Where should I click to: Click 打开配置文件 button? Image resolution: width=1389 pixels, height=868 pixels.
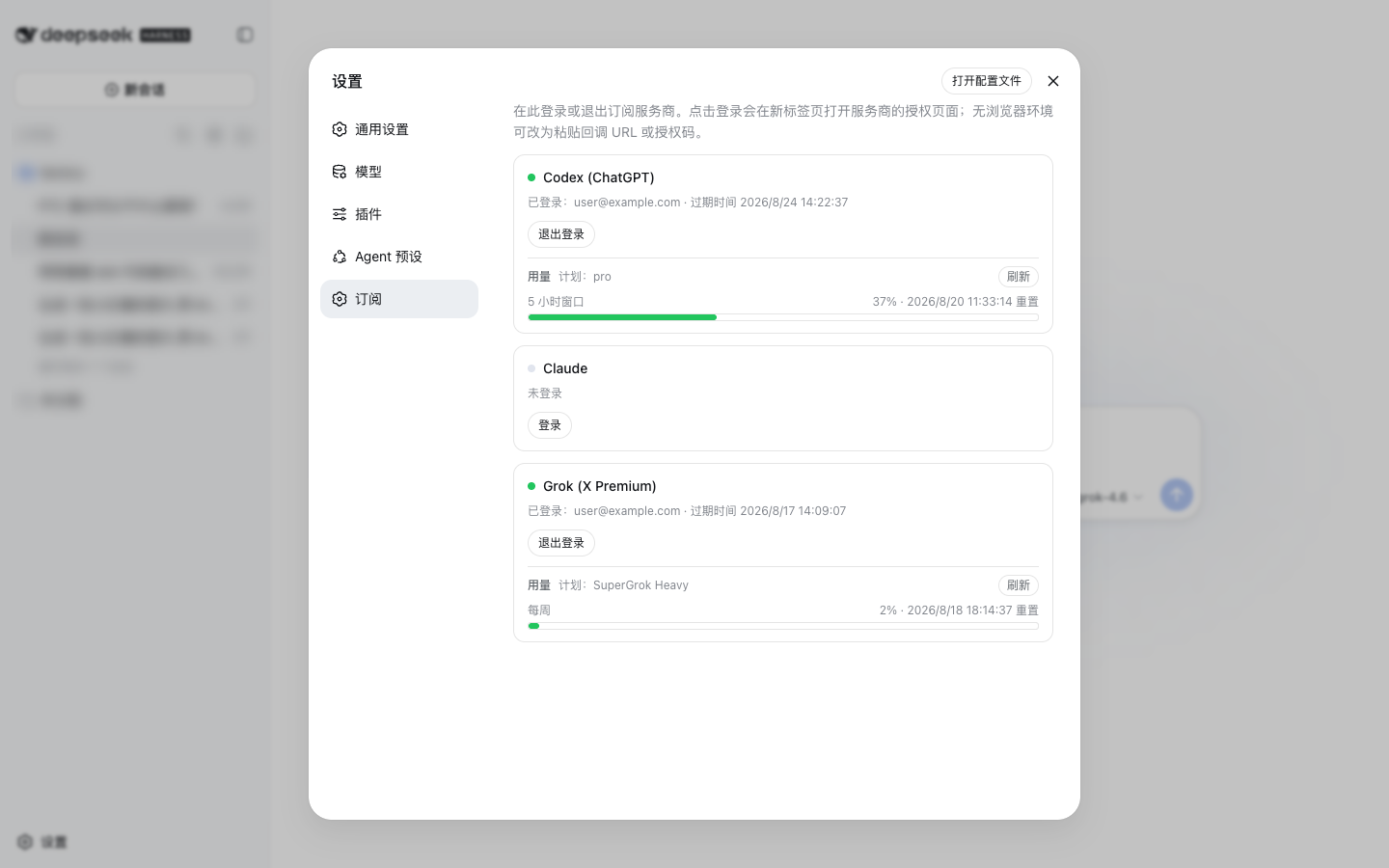(x=987, y=81)
